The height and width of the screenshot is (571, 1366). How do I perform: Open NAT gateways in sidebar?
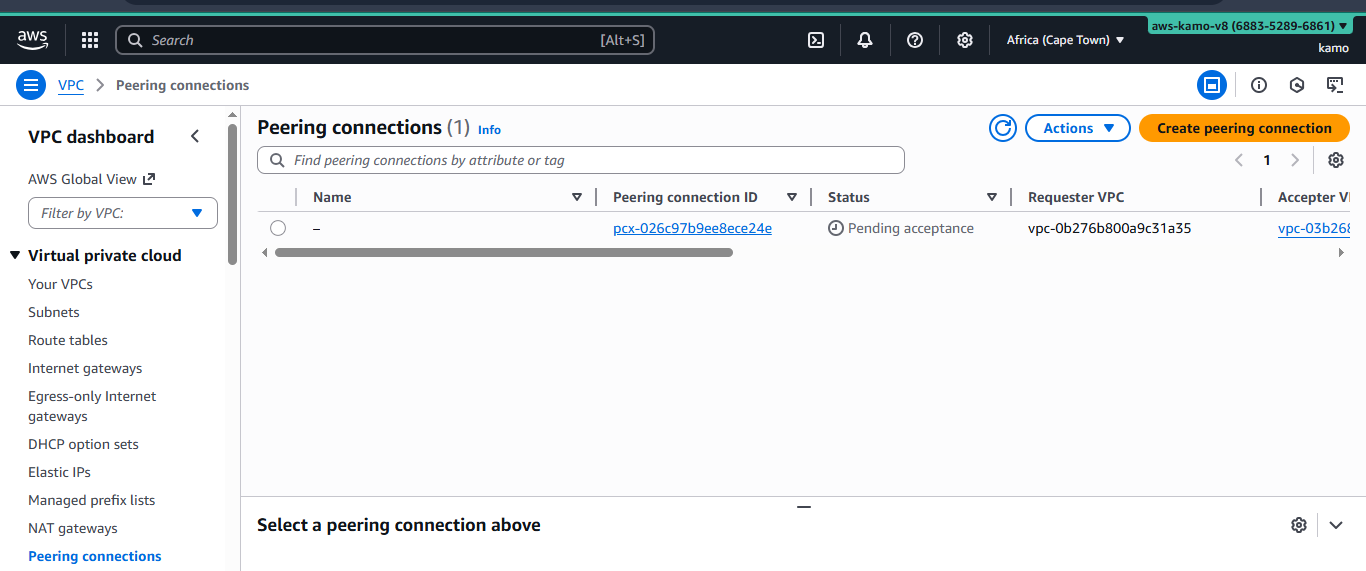click(x=73, y=528)
